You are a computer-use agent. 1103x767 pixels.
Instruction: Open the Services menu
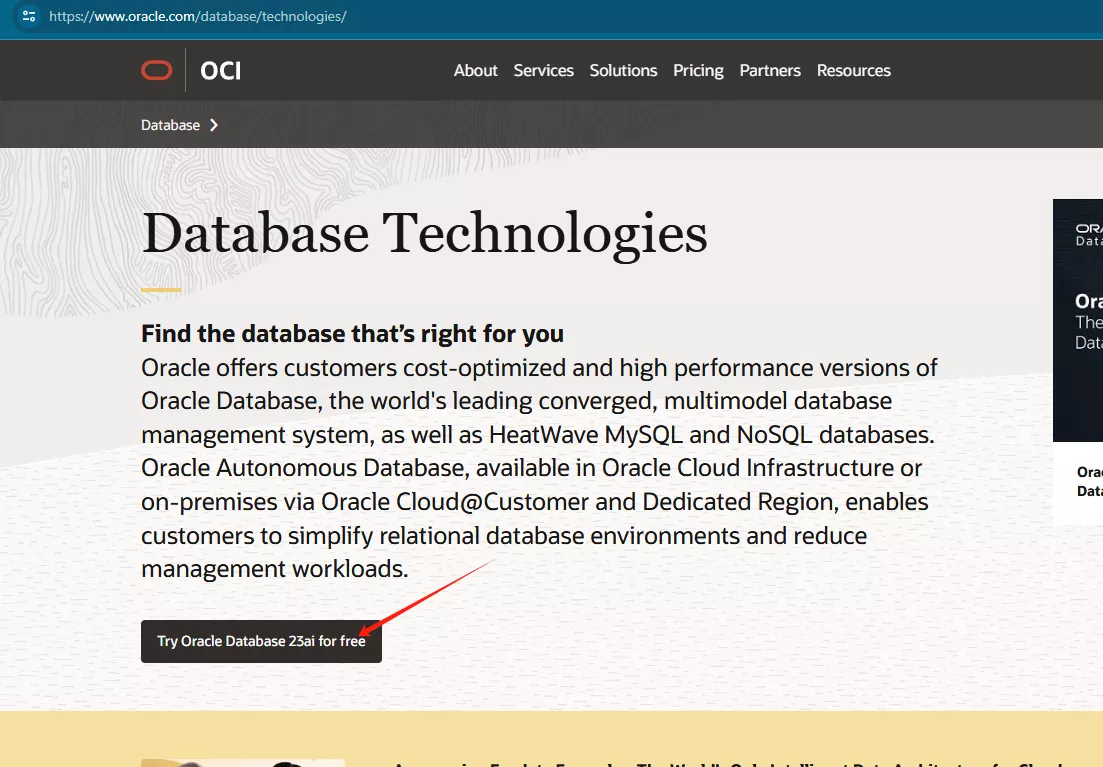click(x=543, y=70)
